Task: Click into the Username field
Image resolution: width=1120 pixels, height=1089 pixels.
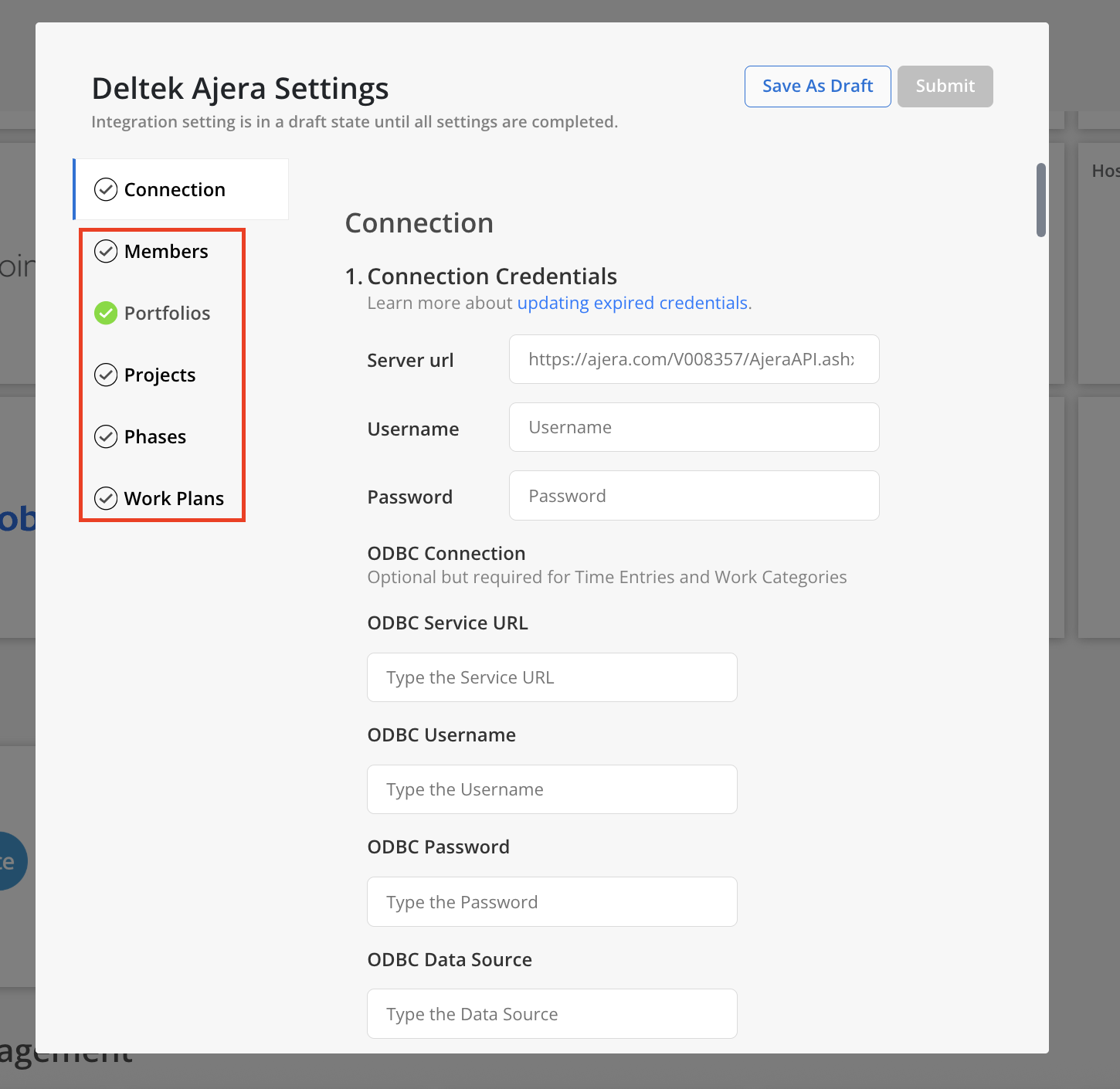Action: pyautogui.click(x=694, y=427)
